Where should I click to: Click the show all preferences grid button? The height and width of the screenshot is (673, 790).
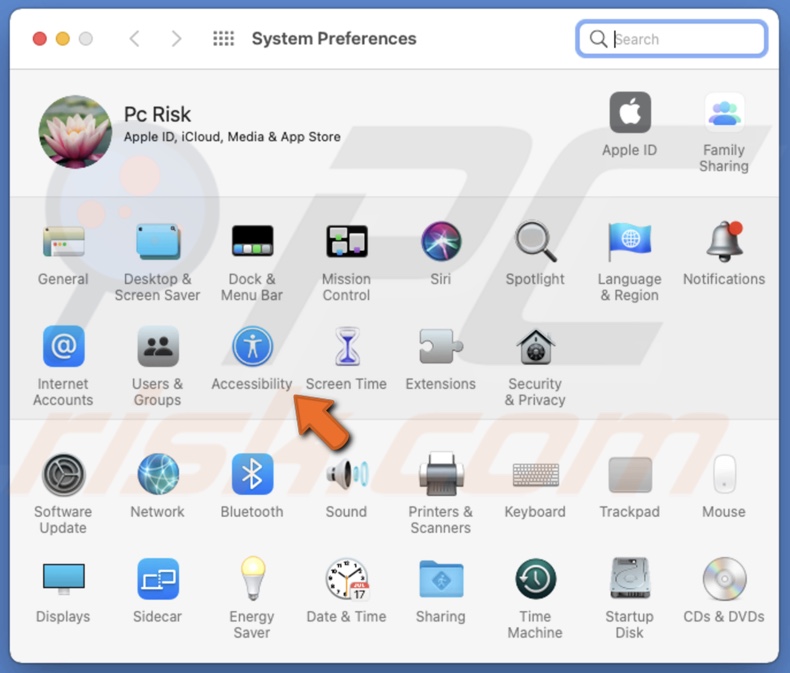(224, 39)
